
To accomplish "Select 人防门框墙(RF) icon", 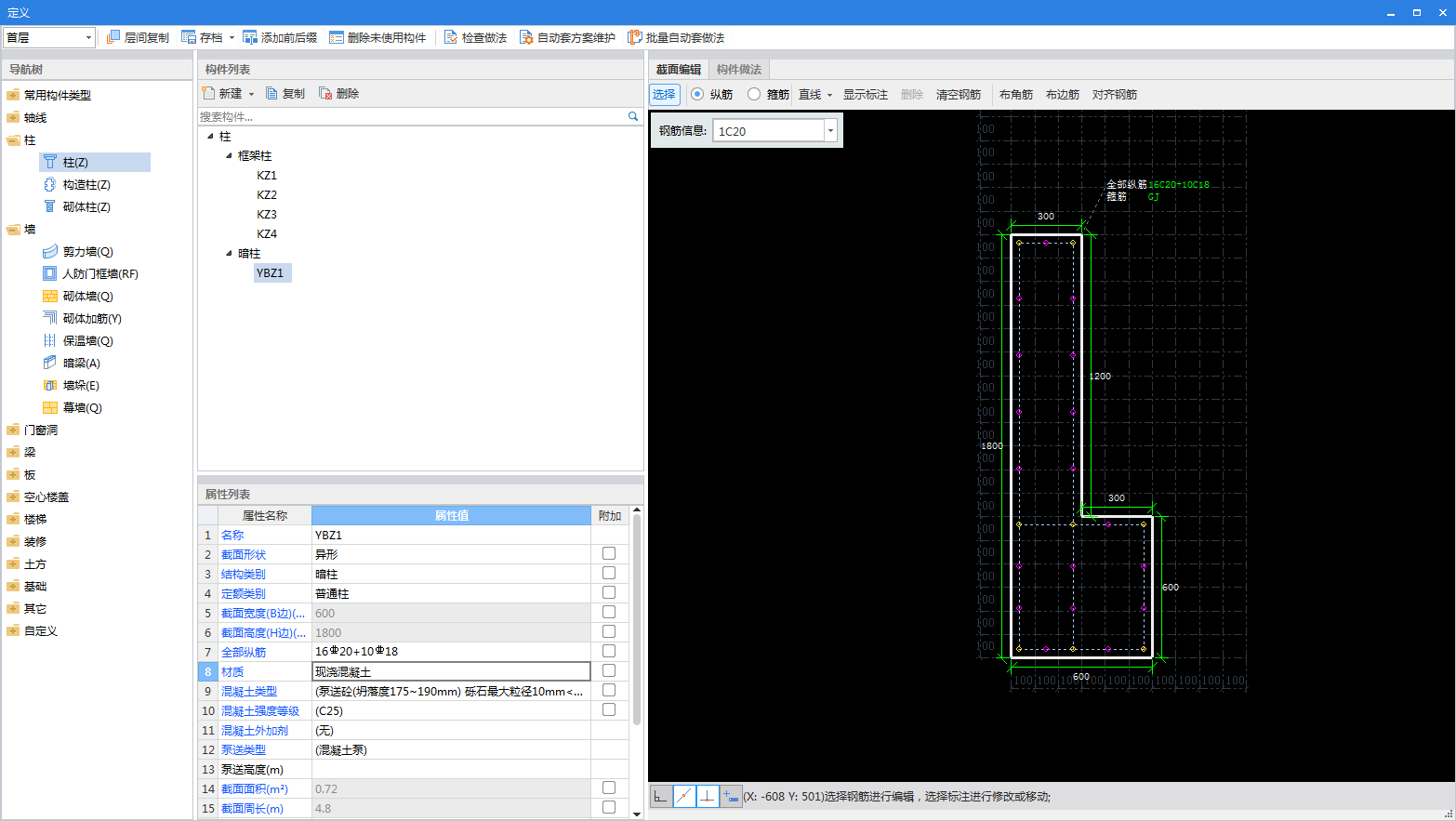I will click(x=50, y=273).
